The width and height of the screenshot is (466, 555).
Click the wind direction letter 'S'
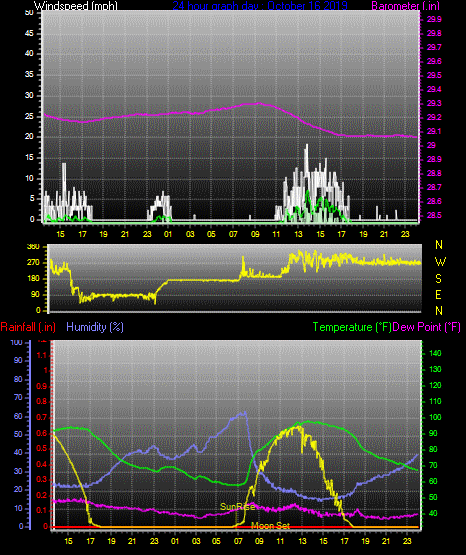coord(438,279)
